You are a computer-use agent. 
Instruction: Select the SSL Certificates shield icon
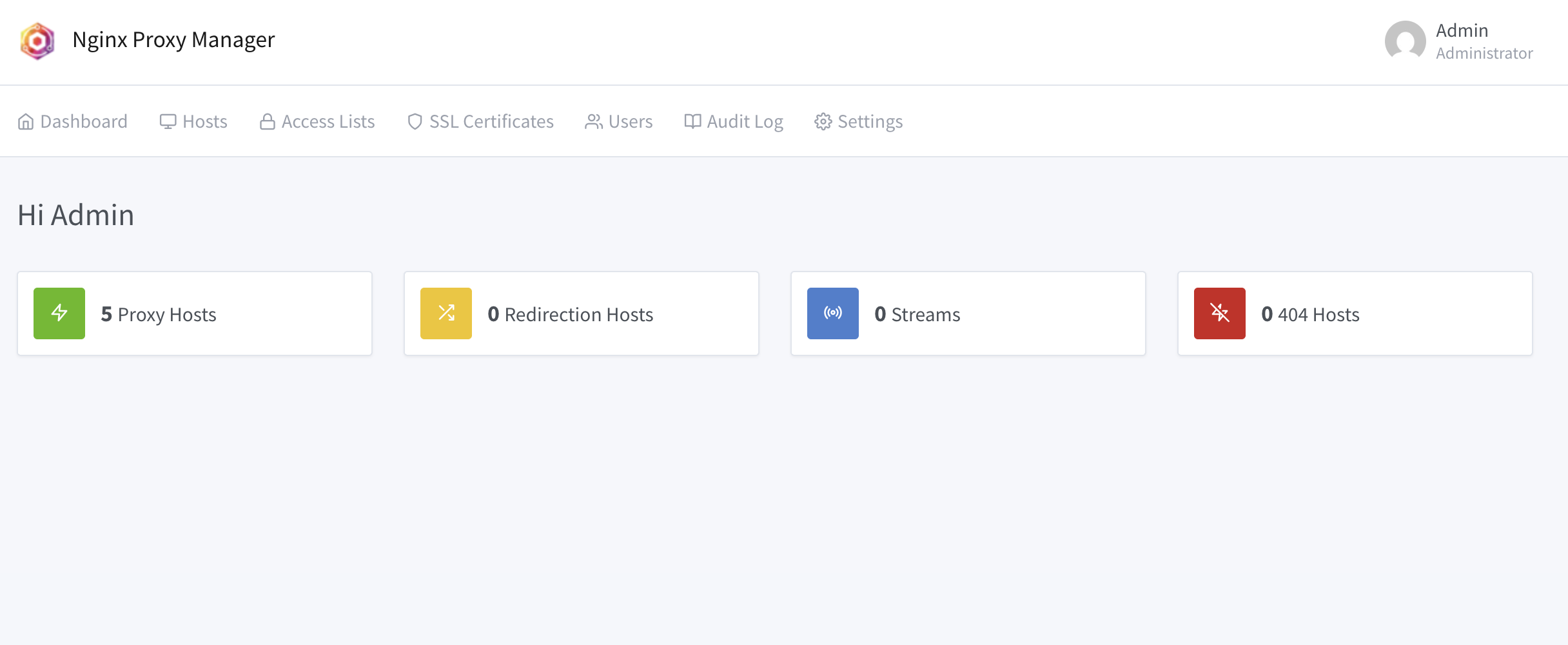click(415, 121)
